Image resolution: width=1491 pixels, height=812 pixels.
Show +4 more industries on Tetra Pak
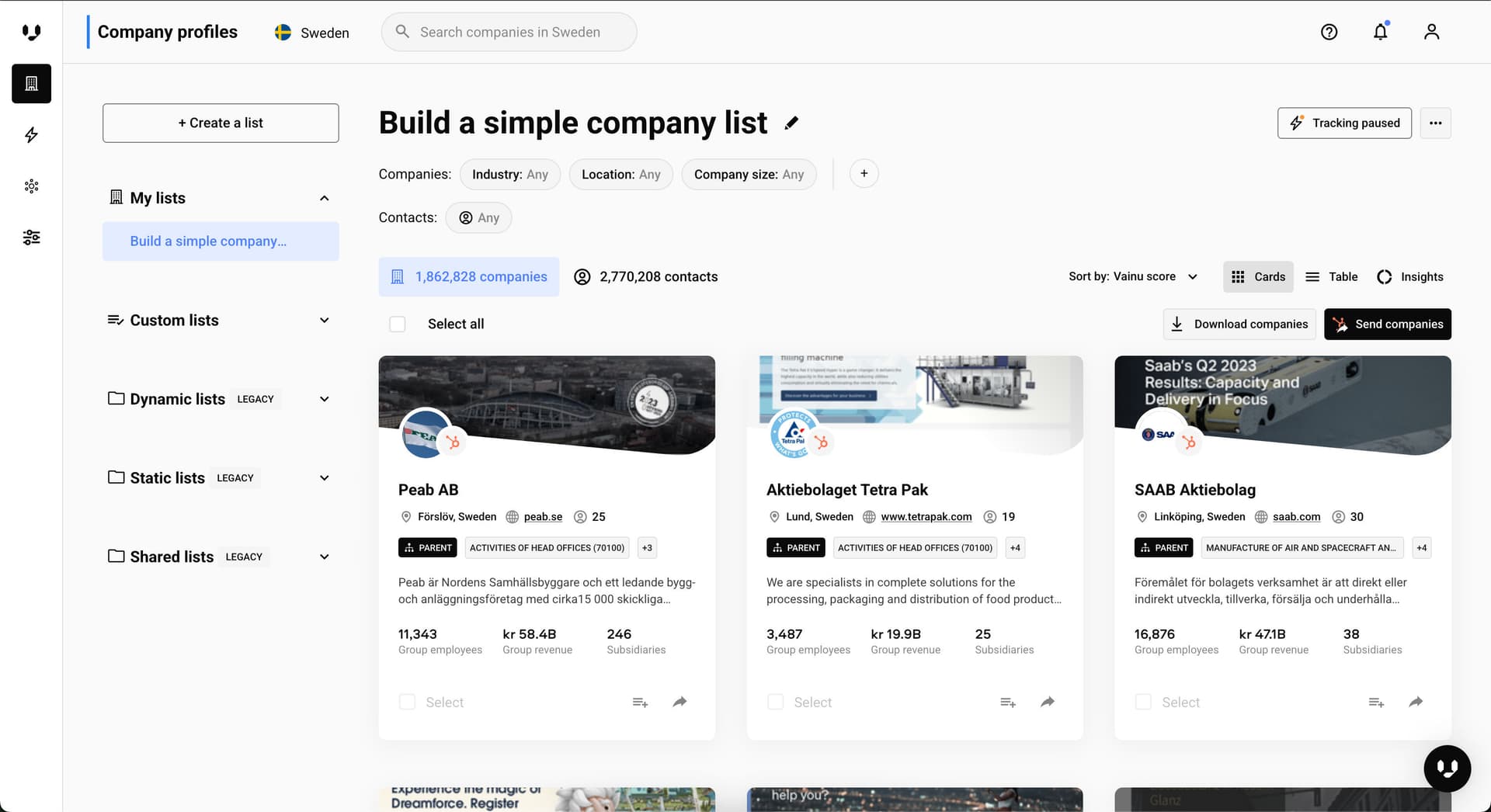1015,548
